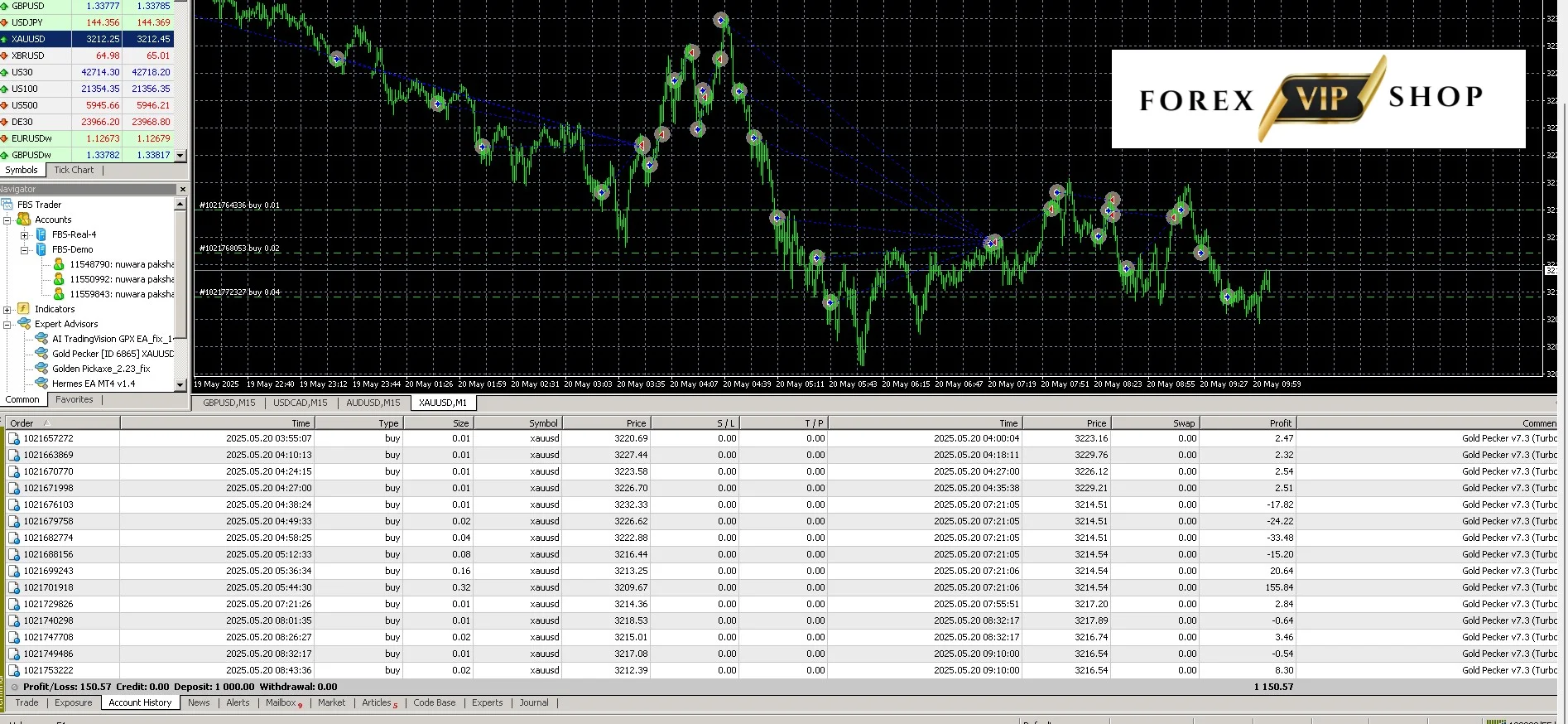This screenshot has width=1568, height=724.
Task: Click Market Watch scroll-down arrow
Action: (x=180, y=155)
